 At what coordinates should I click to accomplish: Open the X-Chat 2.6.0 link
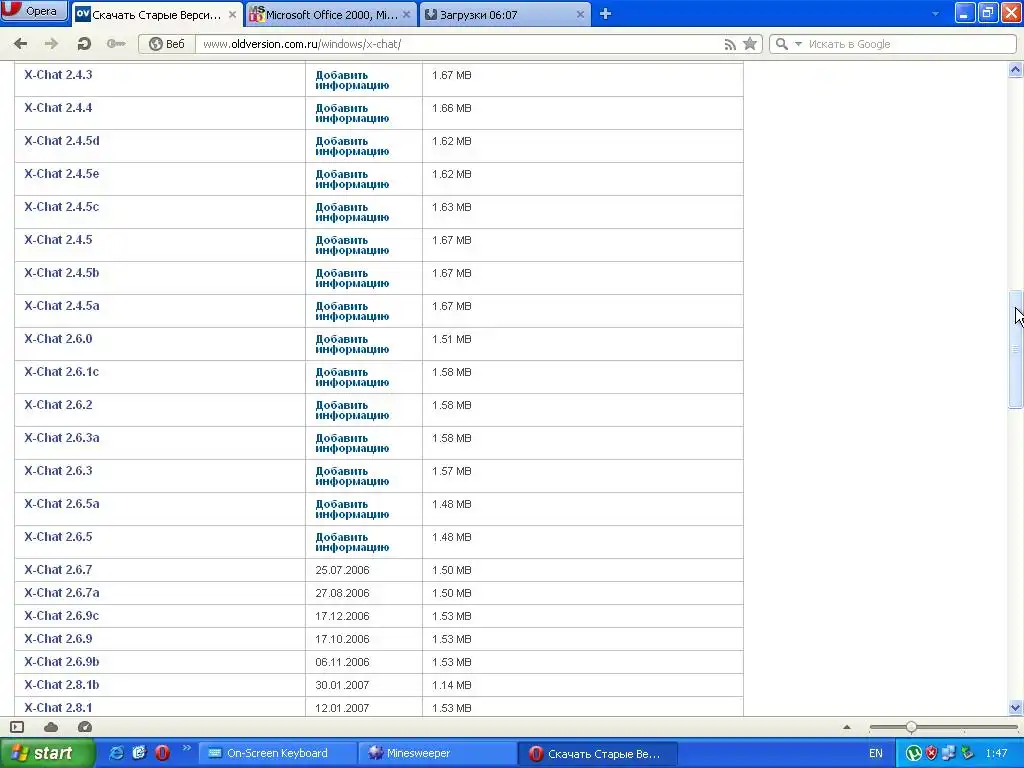pos(58,338)
